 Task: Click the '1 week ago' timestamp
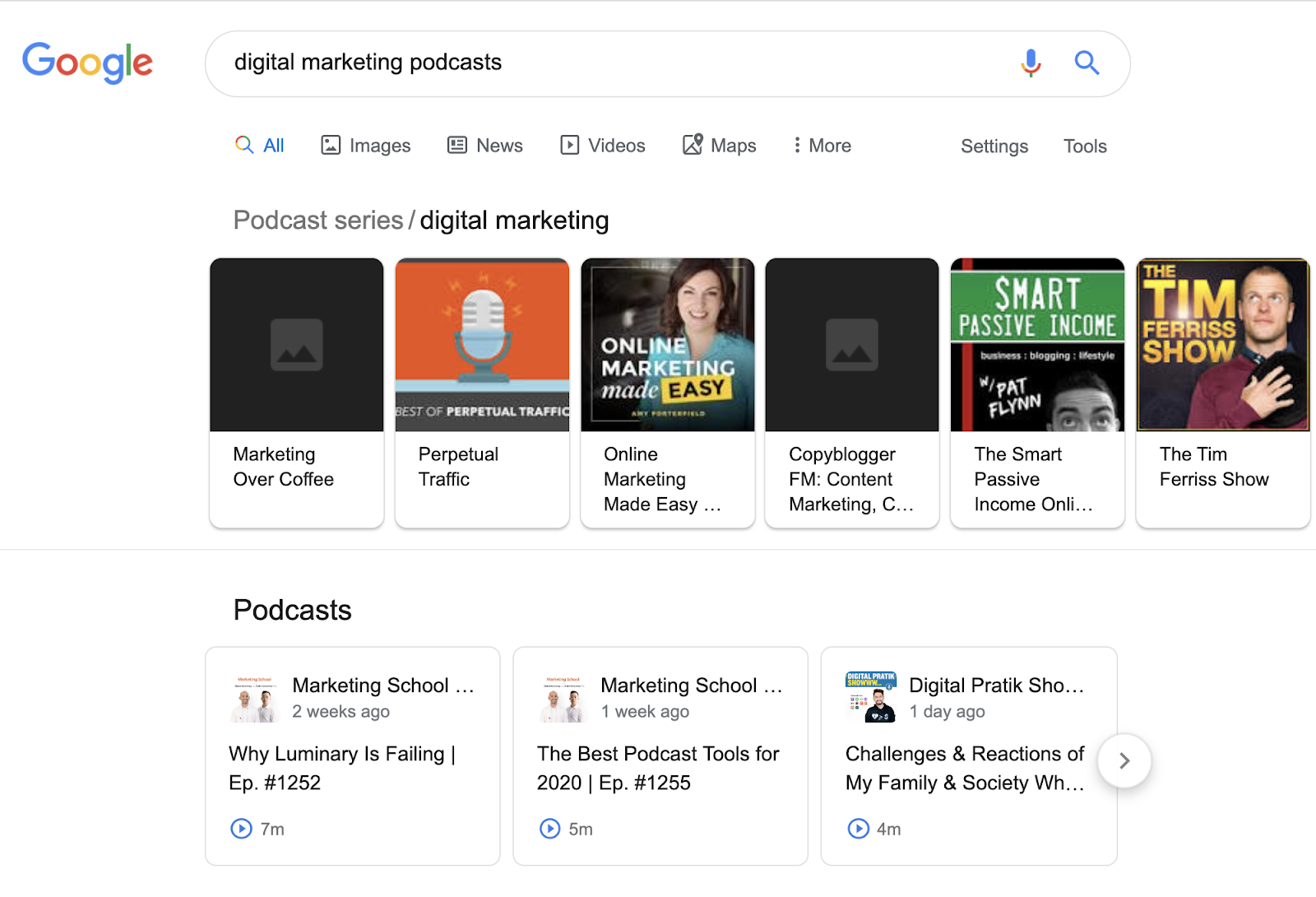coord(645,712)
